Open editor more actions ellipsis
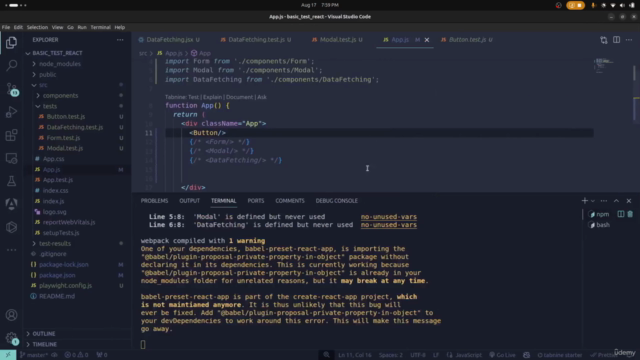 coord(629,40)
